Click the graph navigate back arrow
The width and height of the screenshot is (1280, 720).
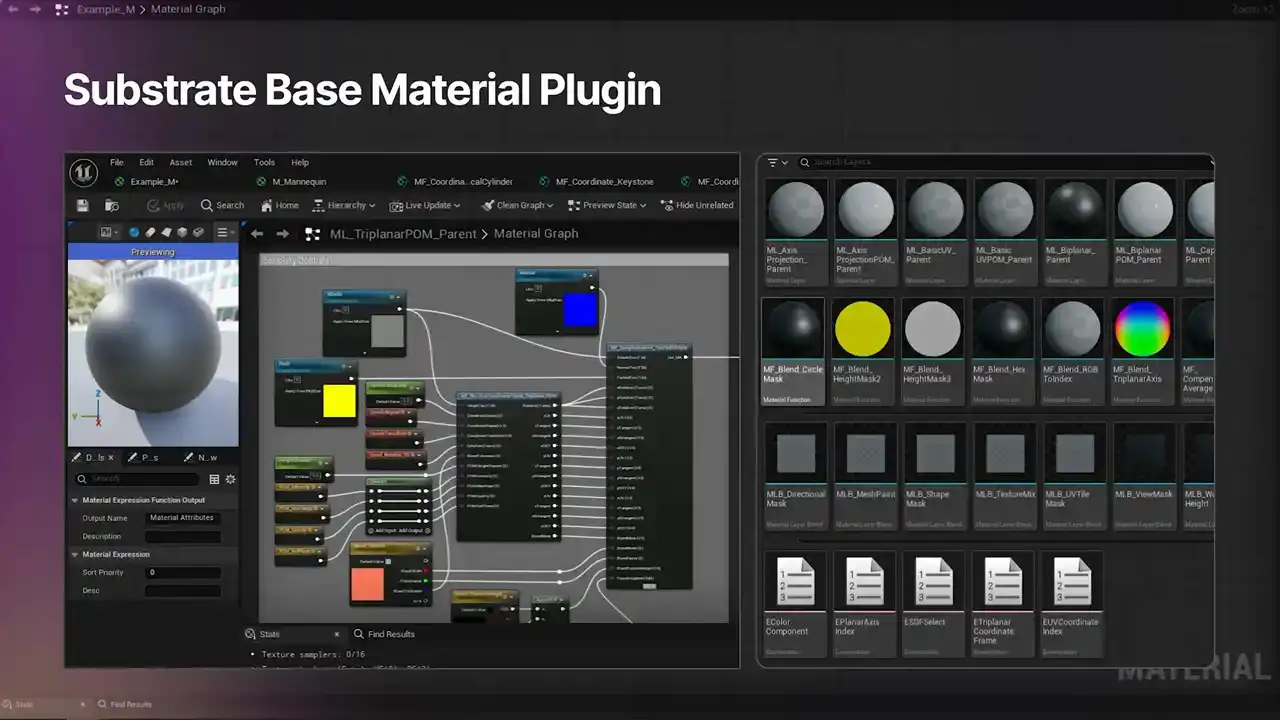point(257,234)
